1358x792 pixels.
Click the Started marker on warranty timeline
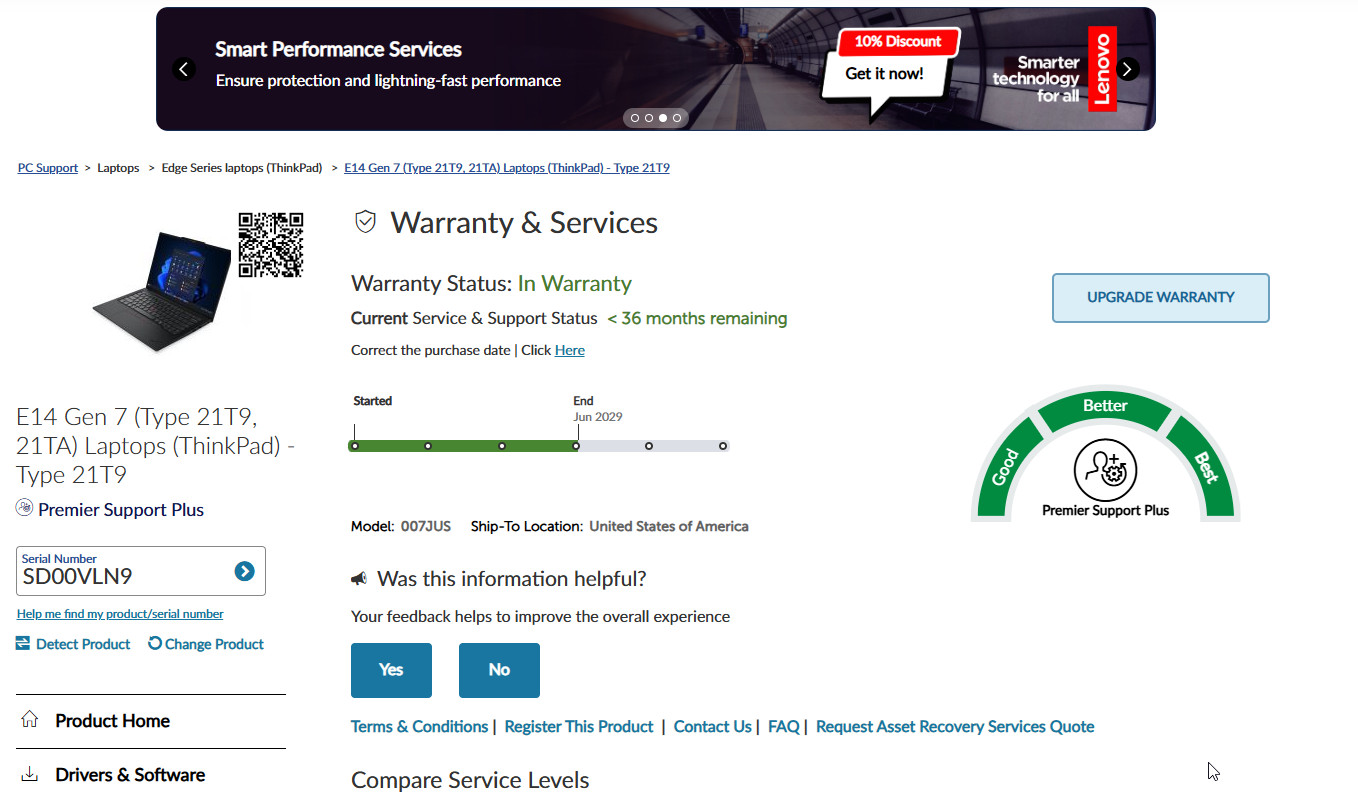[355, 446]
